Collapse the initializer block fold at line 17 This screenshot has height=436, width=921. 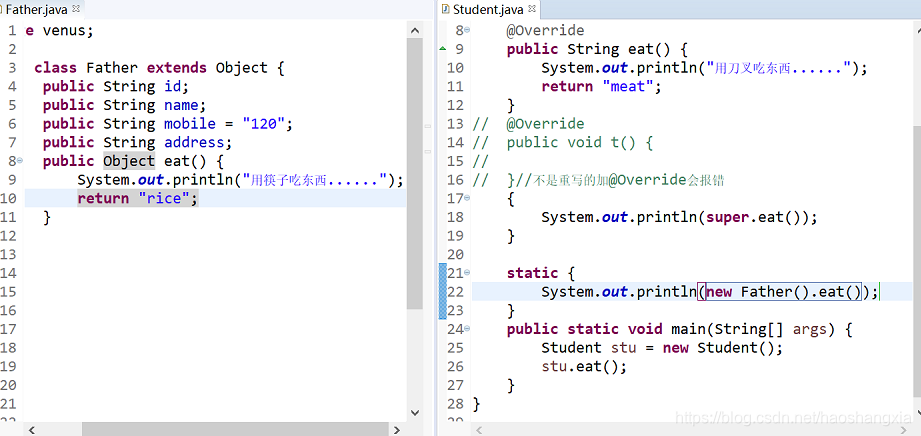(x=467, y=198)
